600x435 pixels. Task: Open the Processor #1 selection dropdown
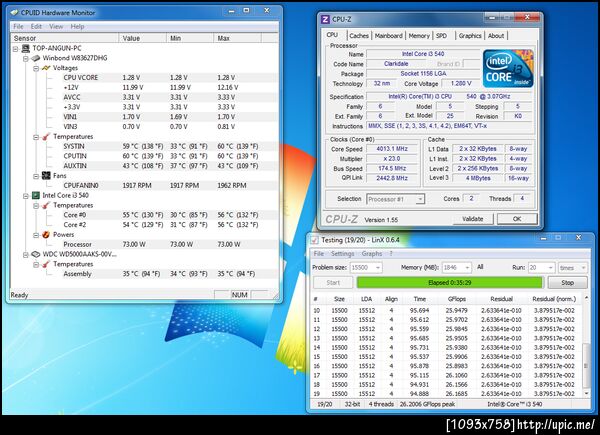pyautogui.click(x=420, y=199)
